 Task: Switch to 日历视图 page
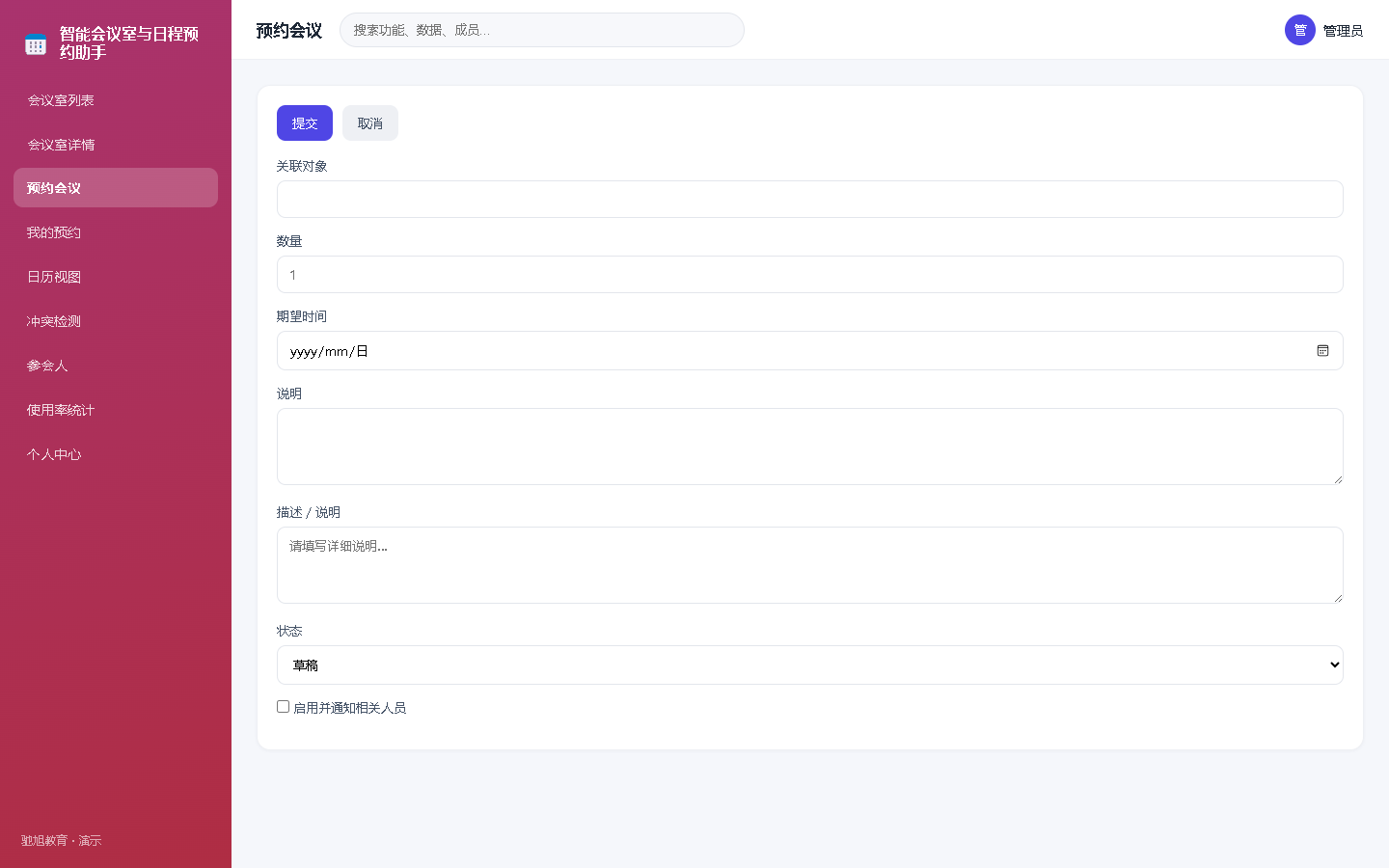click(x=116, y=277)
